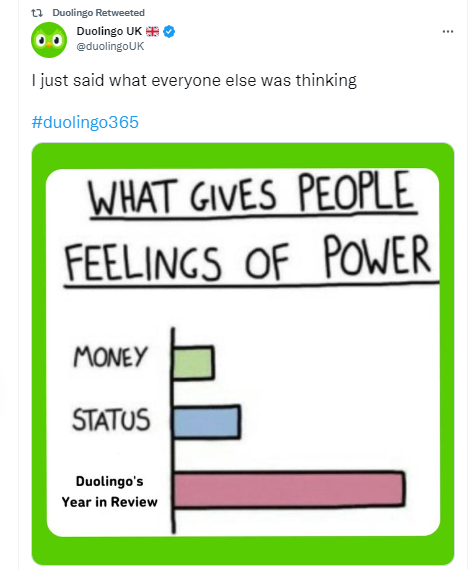Open the #duolingo365 hashtag

[85, 122]
